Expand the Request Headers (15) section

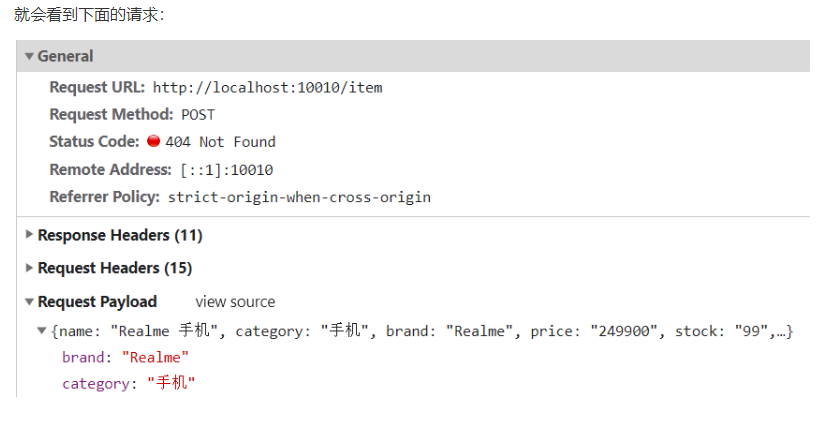point(29,268)
